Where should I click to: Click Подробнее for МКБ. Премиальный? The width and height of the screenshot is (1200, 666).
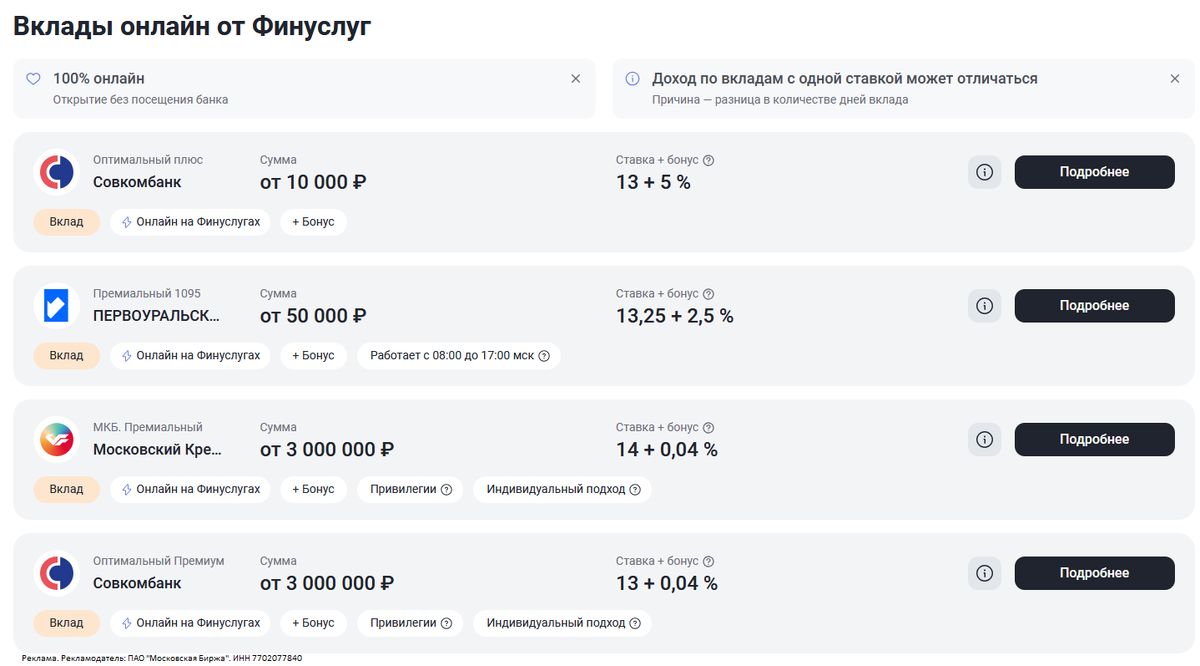click(x=1094, y=439)
